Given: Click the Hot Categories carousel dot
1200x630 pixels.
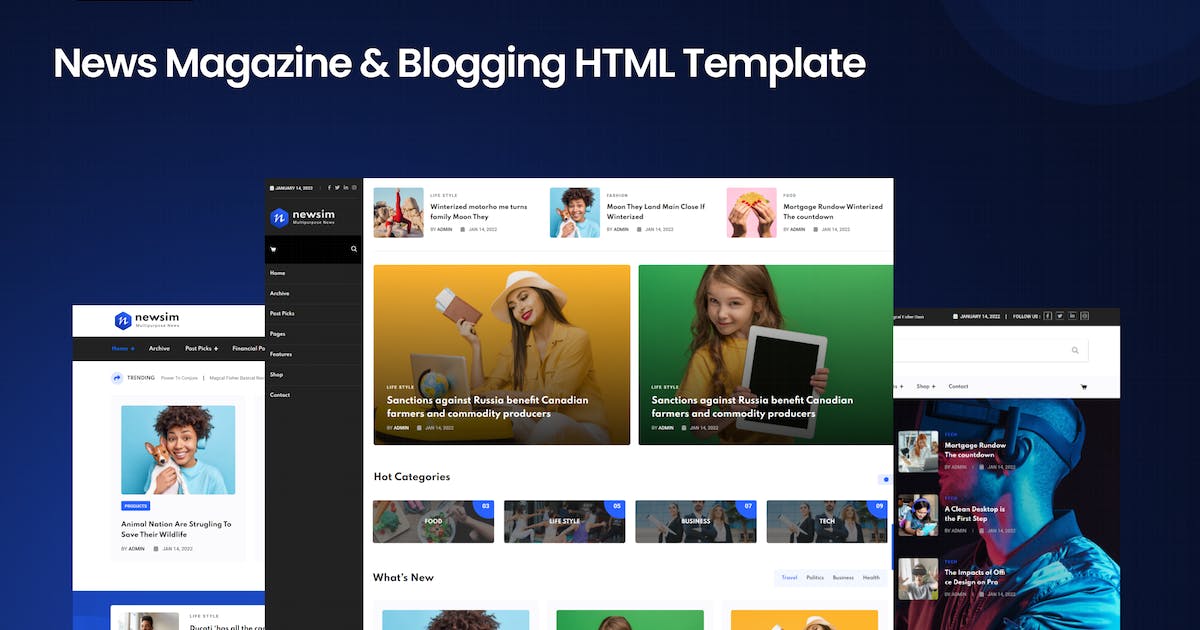Looking at the screenshot, I should click(885, 480).
